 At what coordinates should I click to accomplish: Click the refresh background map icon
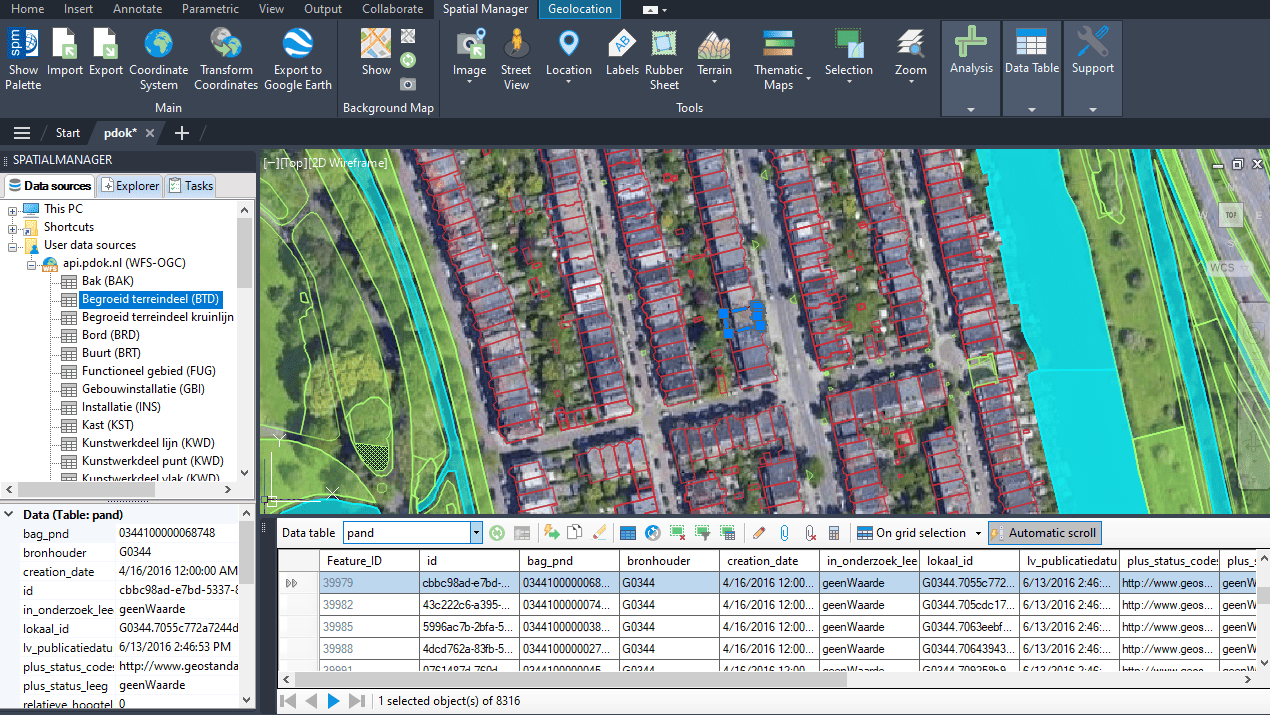(x=408, y=60)
